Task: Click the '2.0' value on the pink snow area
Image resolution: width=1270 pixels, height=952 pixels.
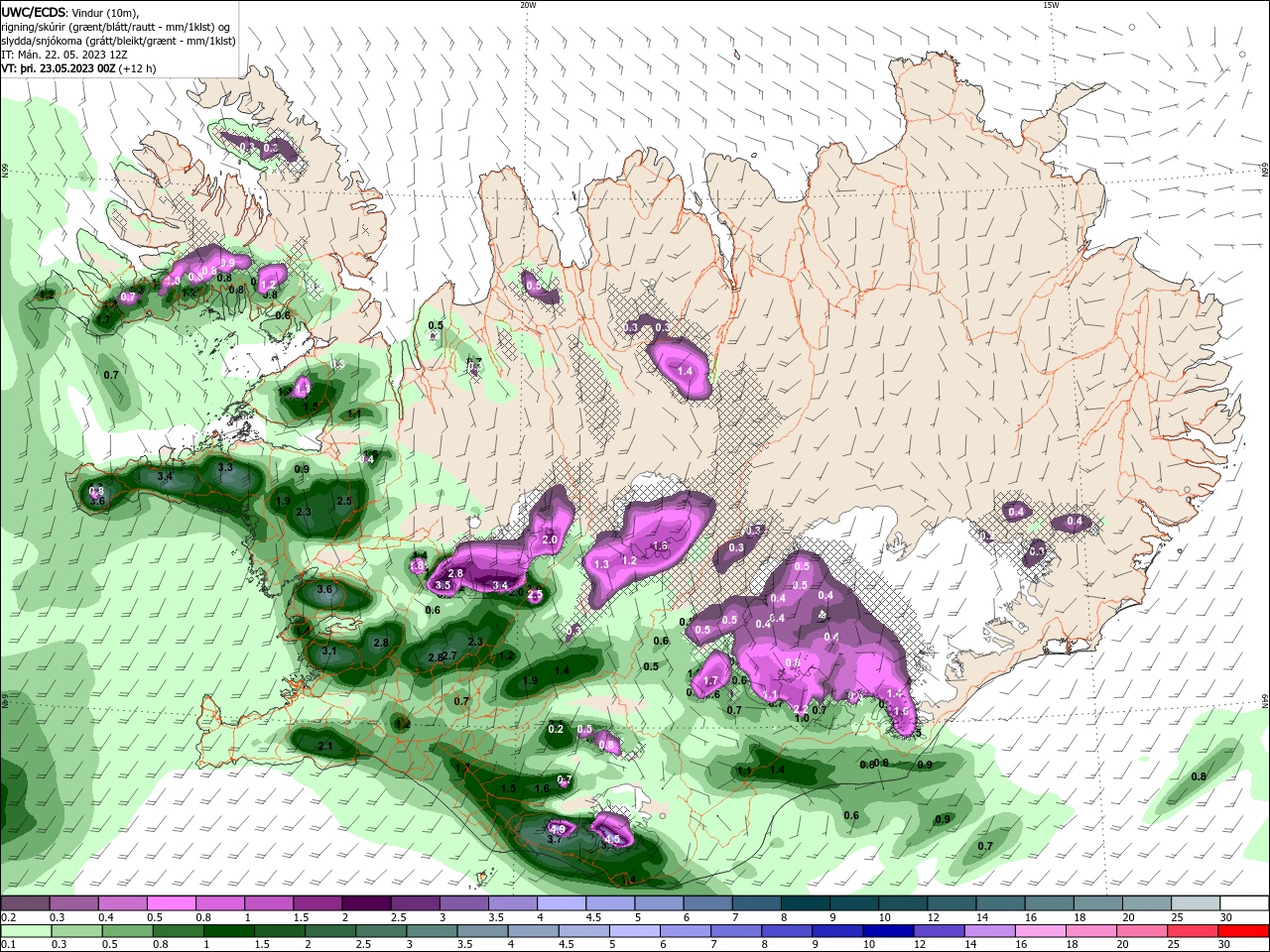Action: (551, 540)
